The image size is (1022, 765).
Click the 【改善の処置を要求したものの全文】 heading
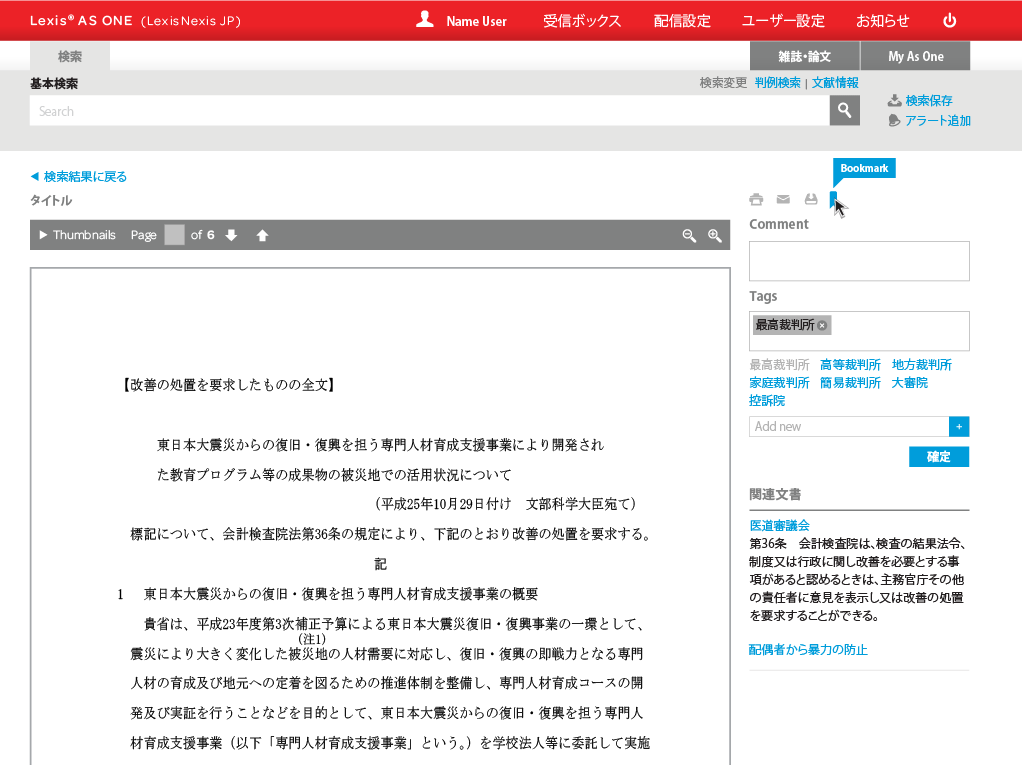click(x=229, y=384)
